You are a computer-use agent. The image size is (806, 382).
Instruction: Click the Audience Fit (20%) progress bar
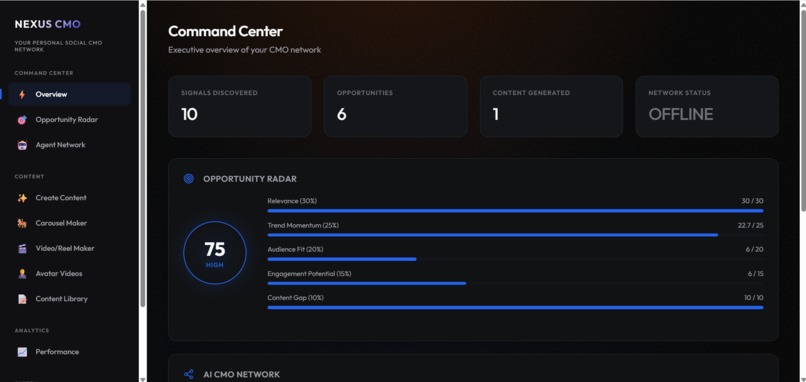pos(515,259)
